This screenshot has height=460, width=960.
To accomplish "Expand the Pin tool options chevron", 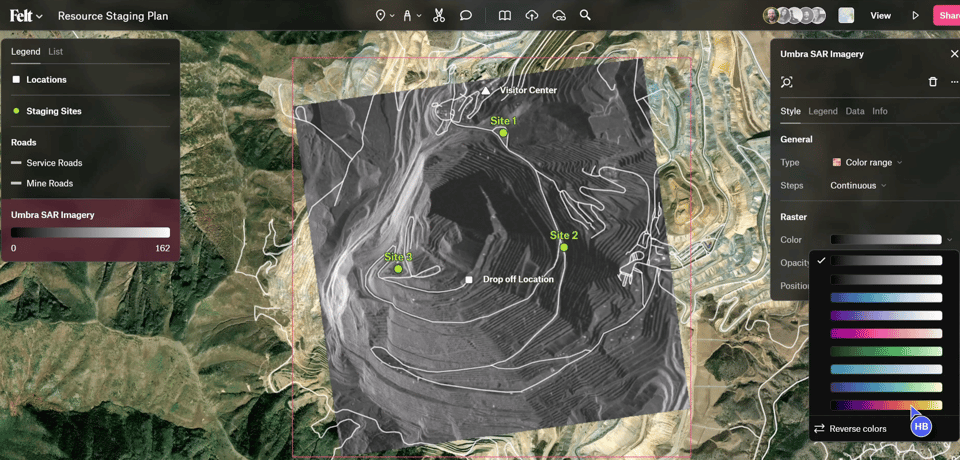I will [392, 16].
